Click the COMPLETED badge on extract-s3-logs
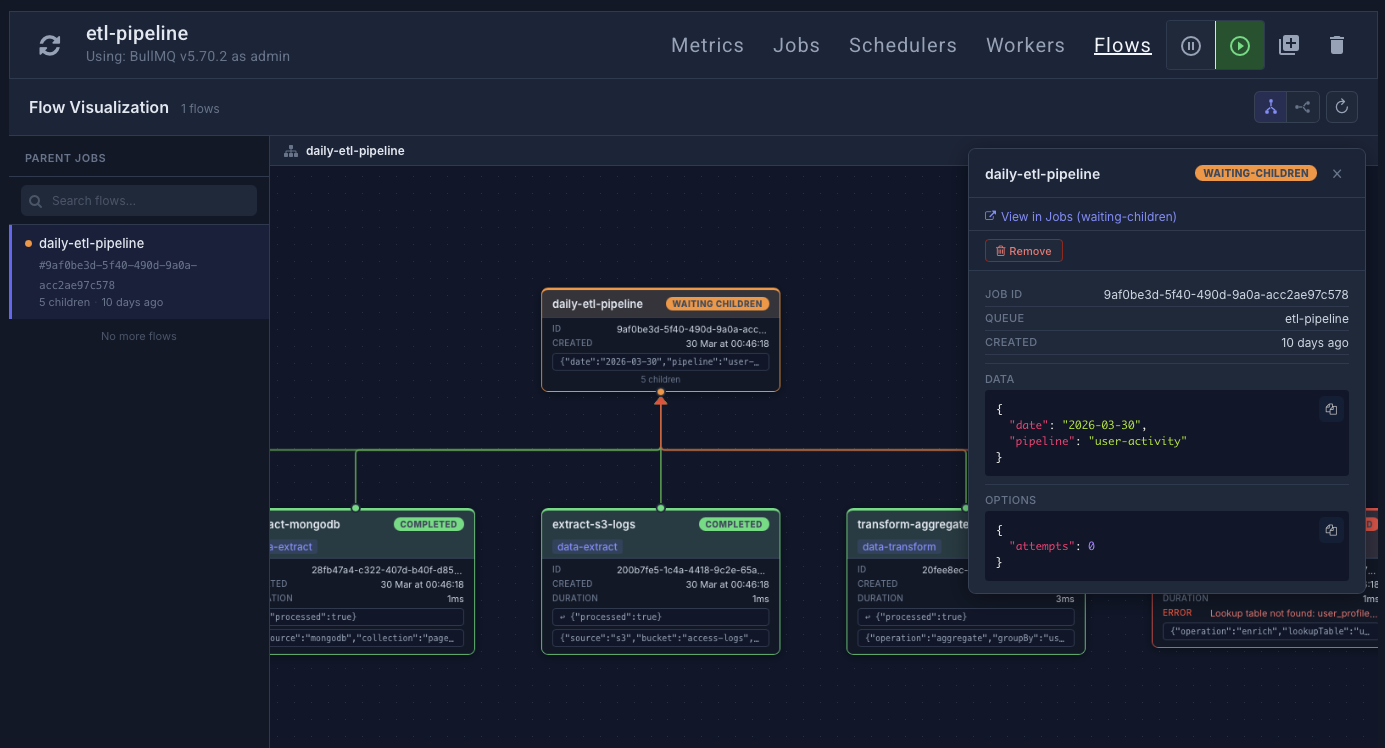The height and width of the screenshot is (748, 1385). tap(734, 524)
